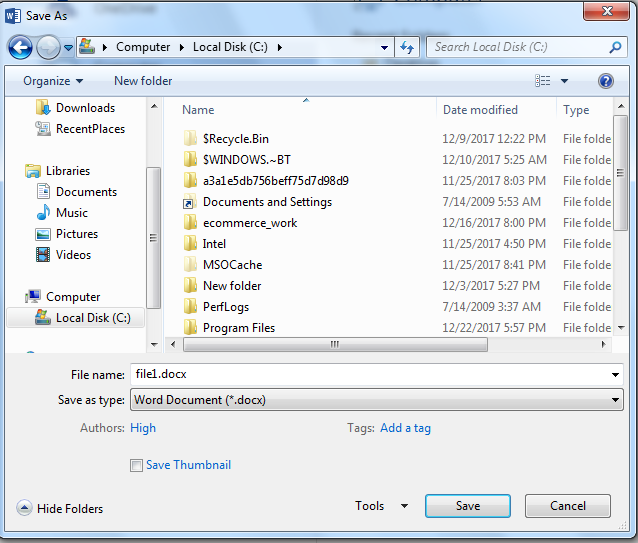This screenshot has height=543, width=638.
Task: Click the Save button
Action: pyautogui.click(x=468, y=506)
